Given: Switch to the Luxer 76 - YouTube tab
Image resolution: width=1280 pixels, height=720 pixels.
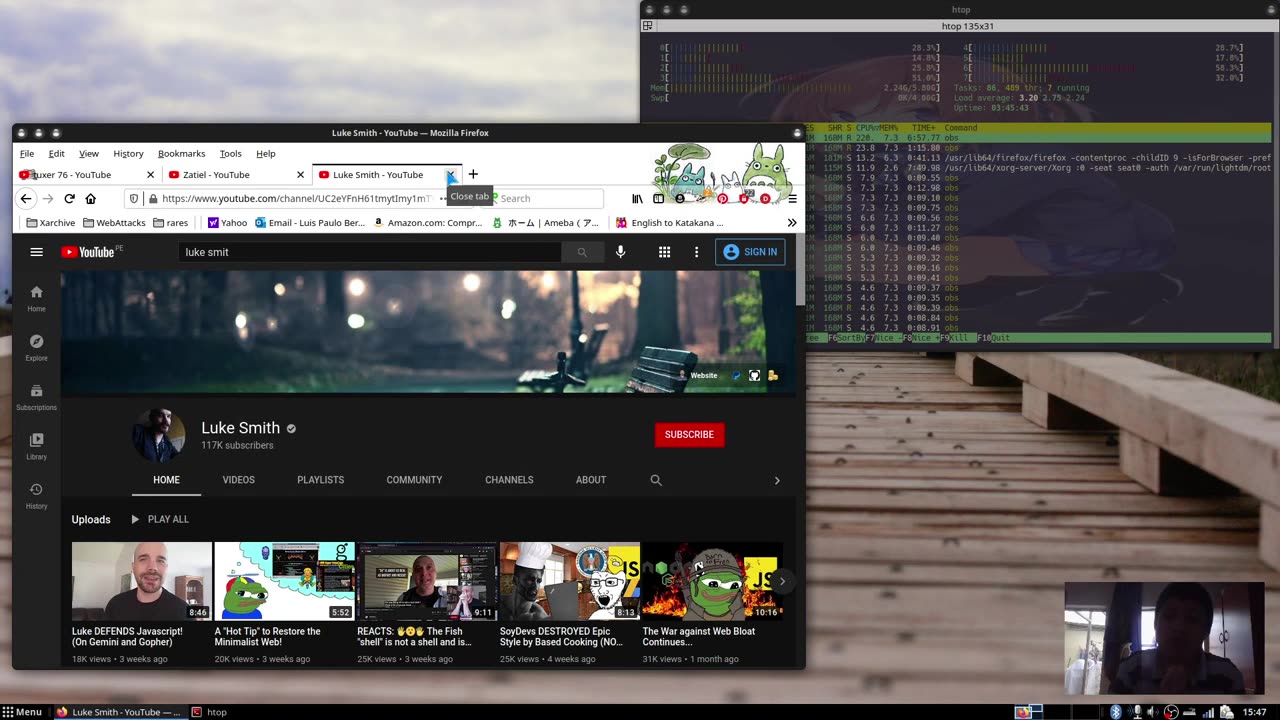Looking at the screenshot, I should 86,174.
